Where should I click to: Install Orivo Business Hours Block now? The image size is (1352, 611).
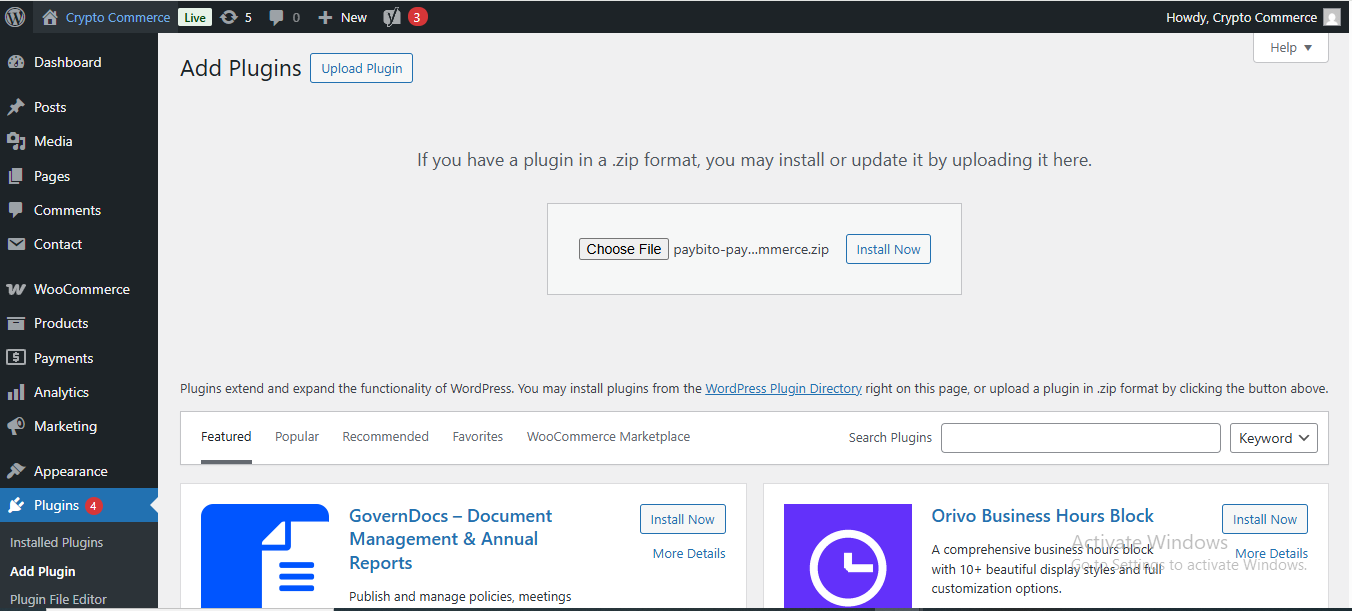1265,519
